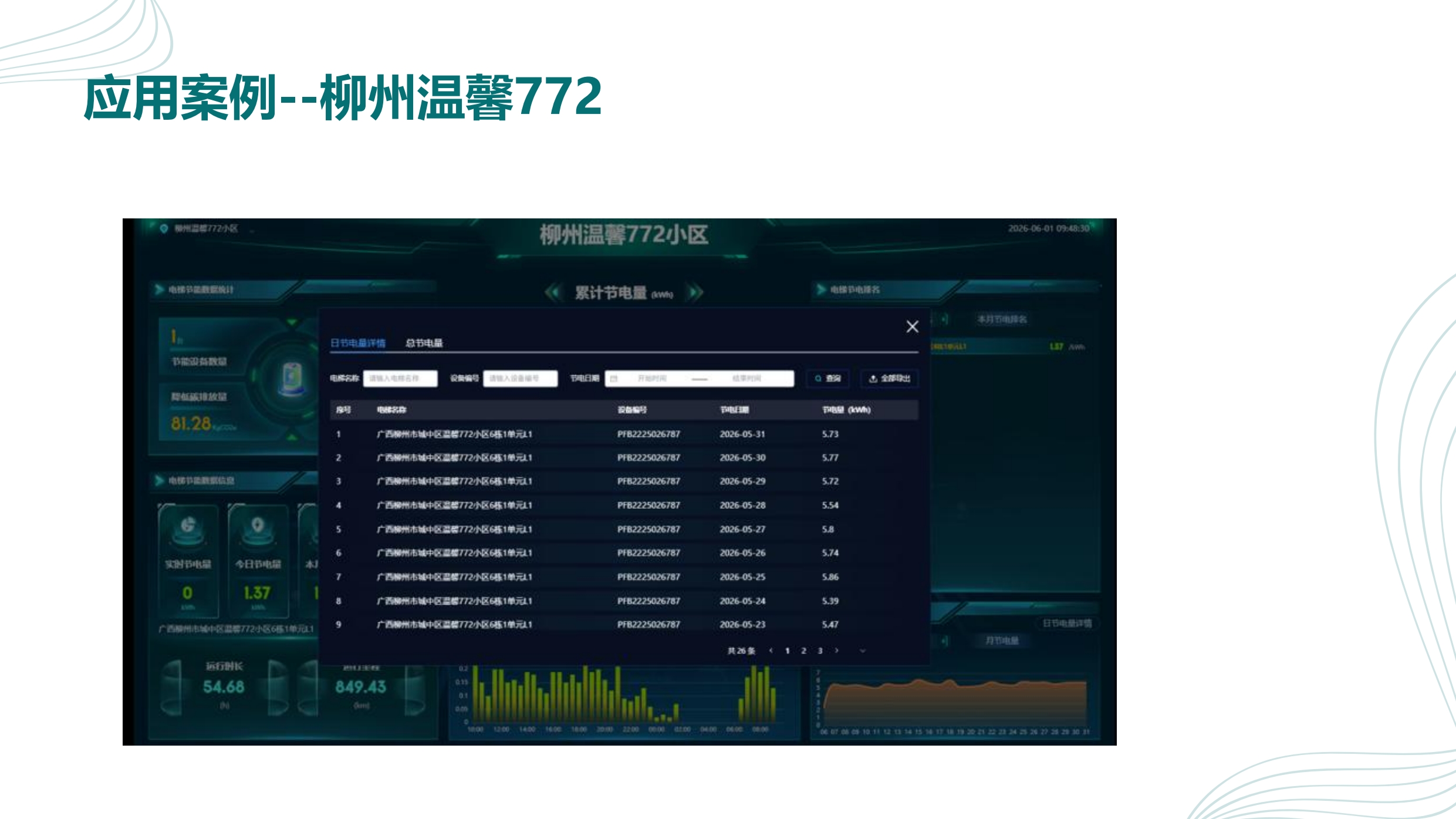1456x819 pixels.
Task: Focus the 电梯名称 input field
Action: click(x=400, y=379)
